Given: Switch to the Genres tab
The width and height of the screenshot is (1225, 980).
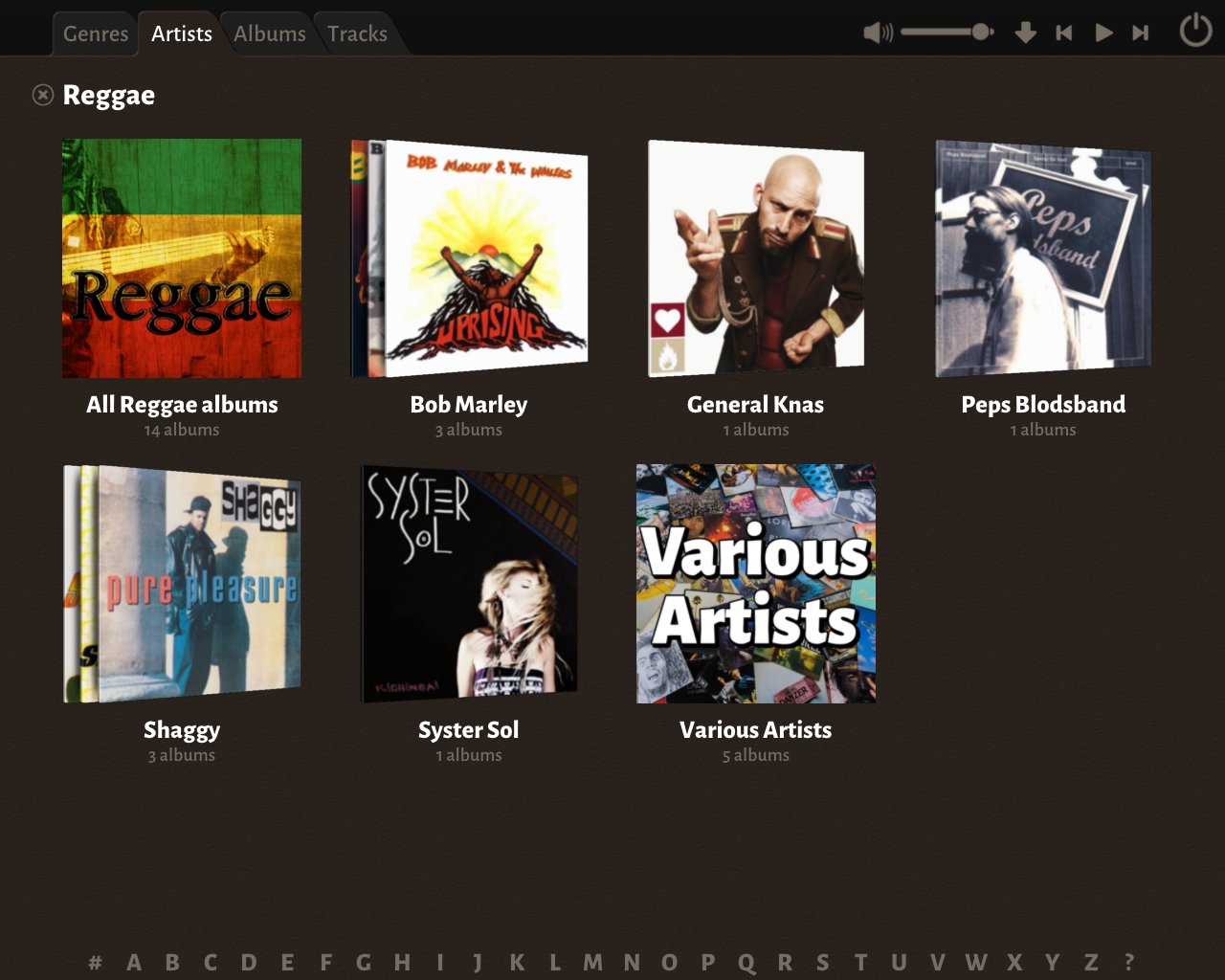Looking at the screenshot, I should 95,33.
